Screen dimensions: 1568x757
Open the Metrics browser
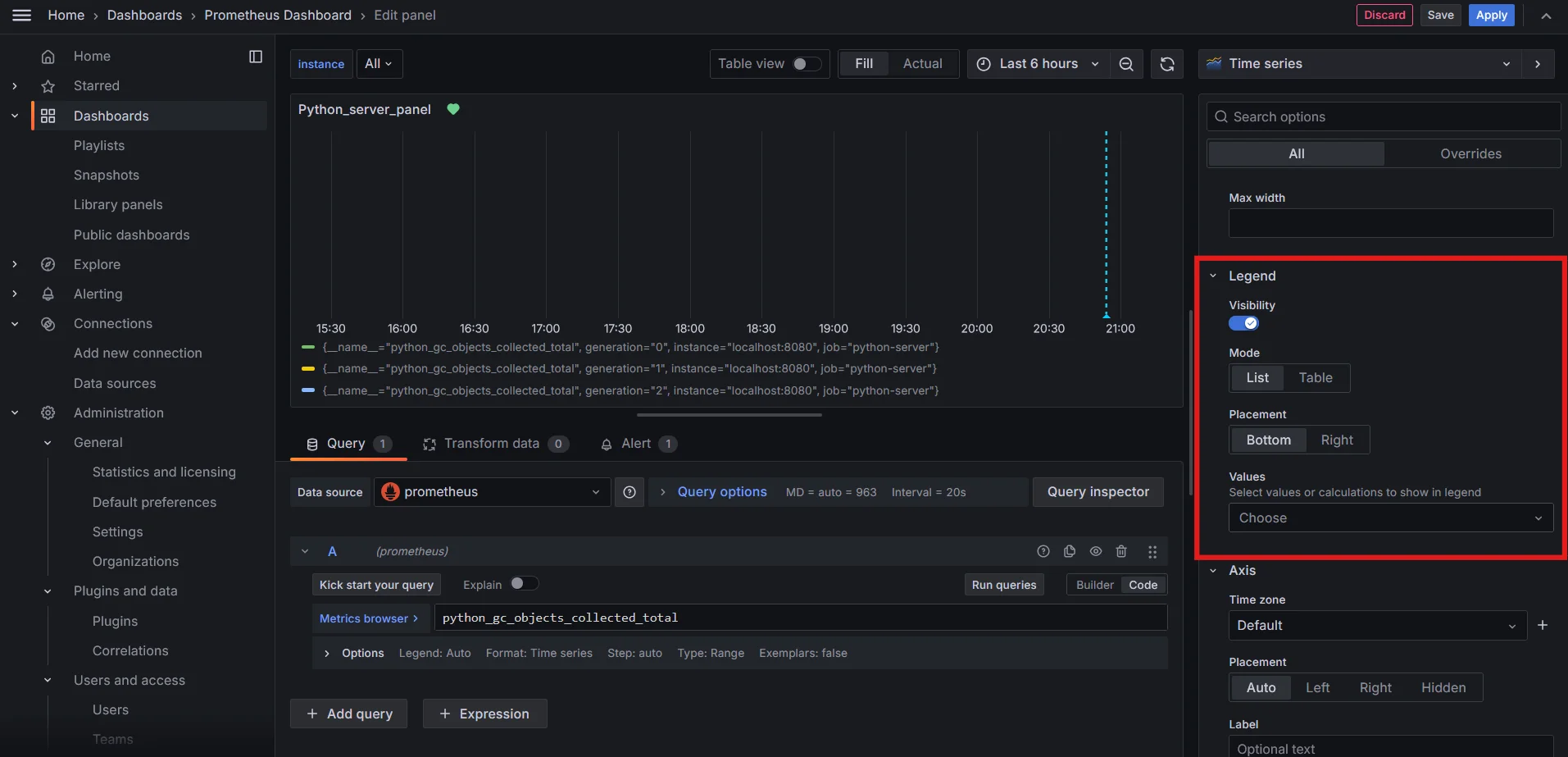click(x=369, y=618)
